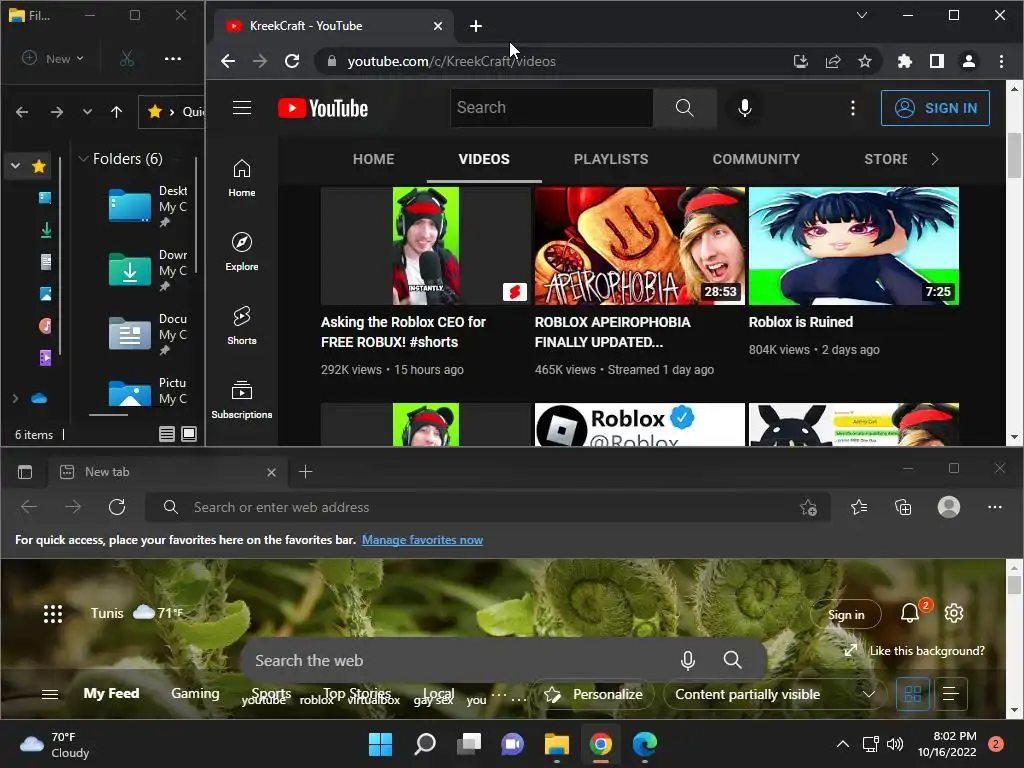Click Personalize in Edge feed

tap(594, 694)
